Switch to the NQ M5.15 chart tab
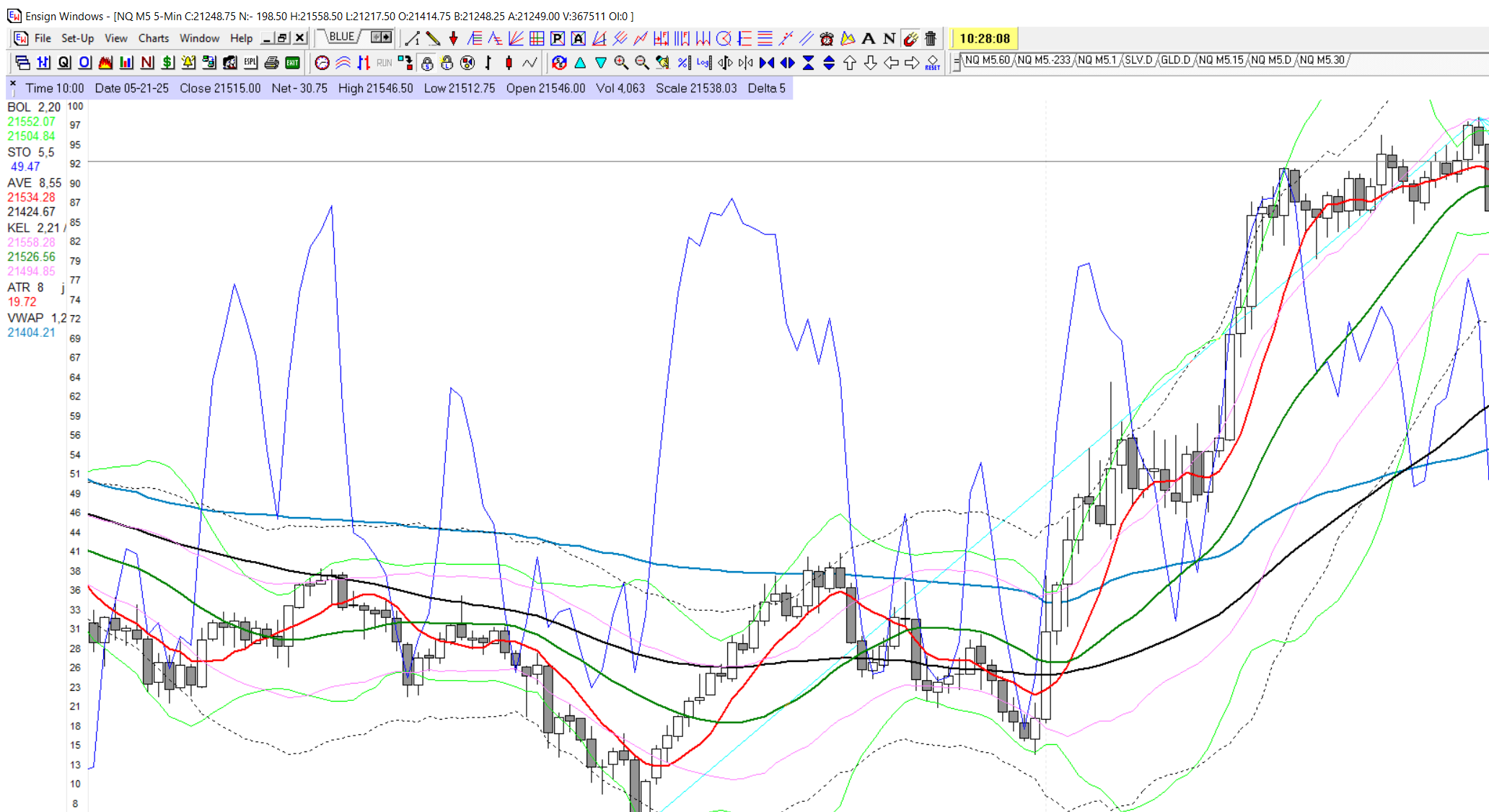The width and height of the screenshot is (1489, 812). tap(1221, 61)
